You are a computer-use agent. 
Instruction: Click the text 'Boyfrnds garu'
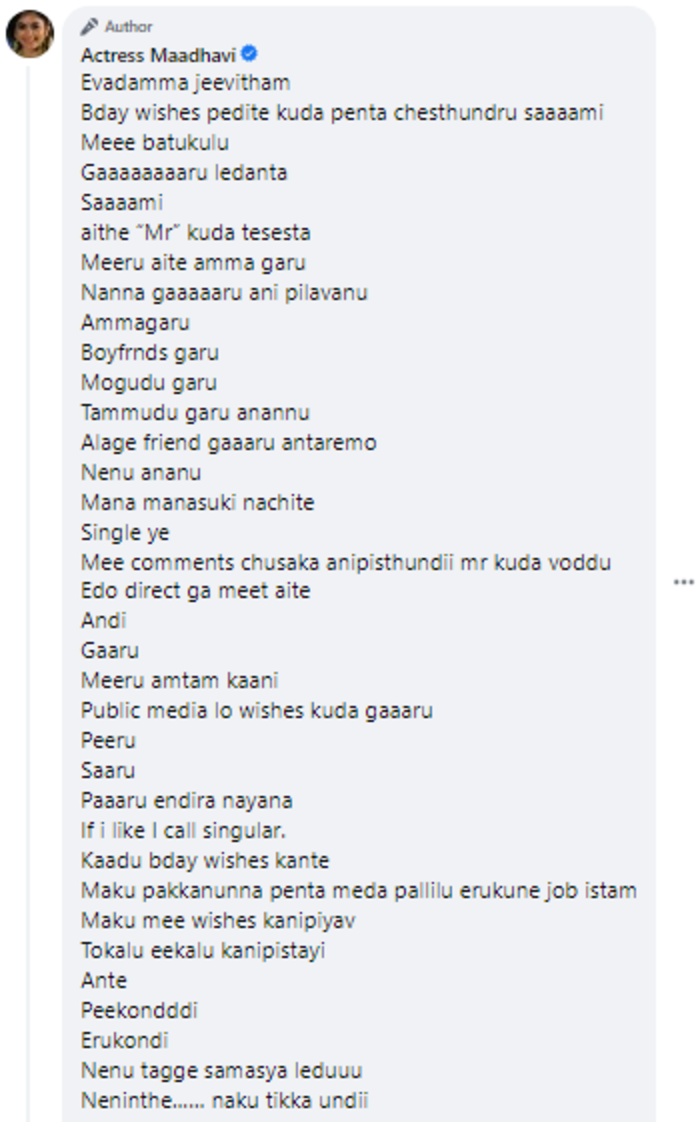click(x=150, y=353)
